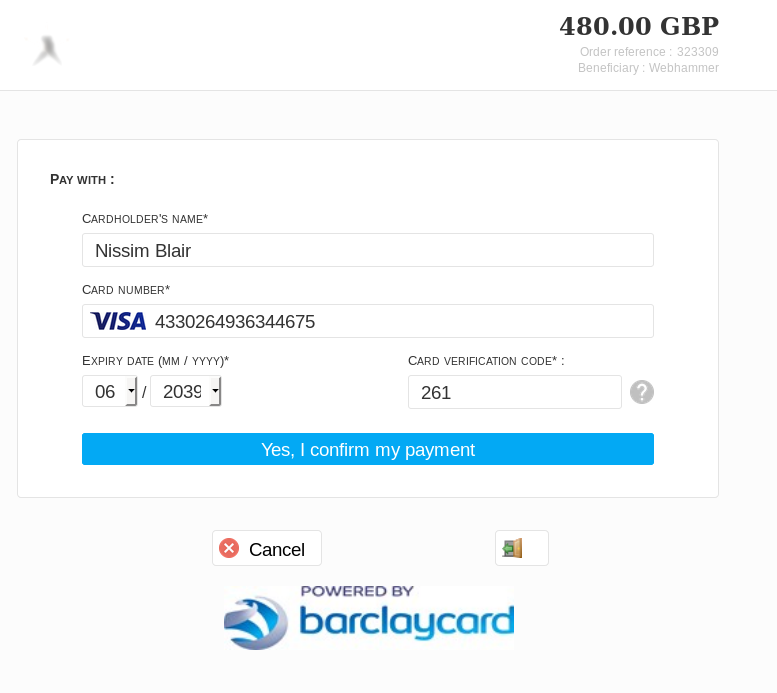
Task: Click the 480.00 GBP amount text
Action: pyautogui.click(x=639, y=26)
